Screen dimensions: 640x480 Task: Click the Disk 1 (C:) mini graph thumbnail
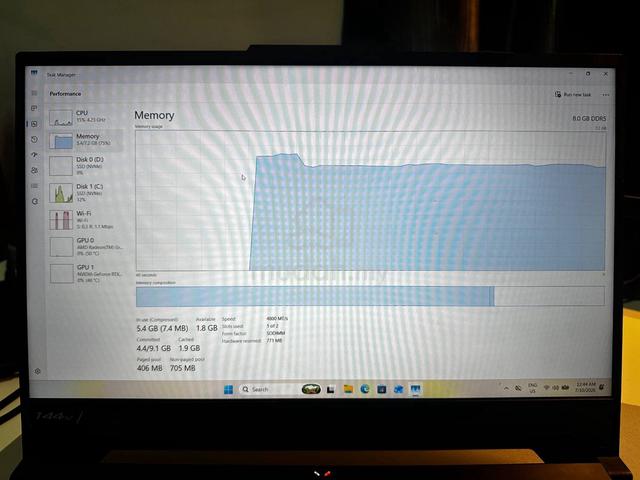click(61, 193)
